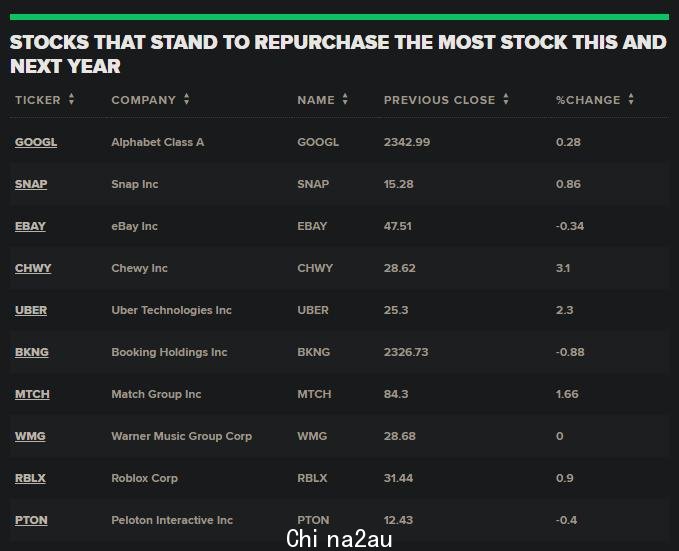Click the PREVIOUS CLOSE header label
679x551 pixels.
439,100
